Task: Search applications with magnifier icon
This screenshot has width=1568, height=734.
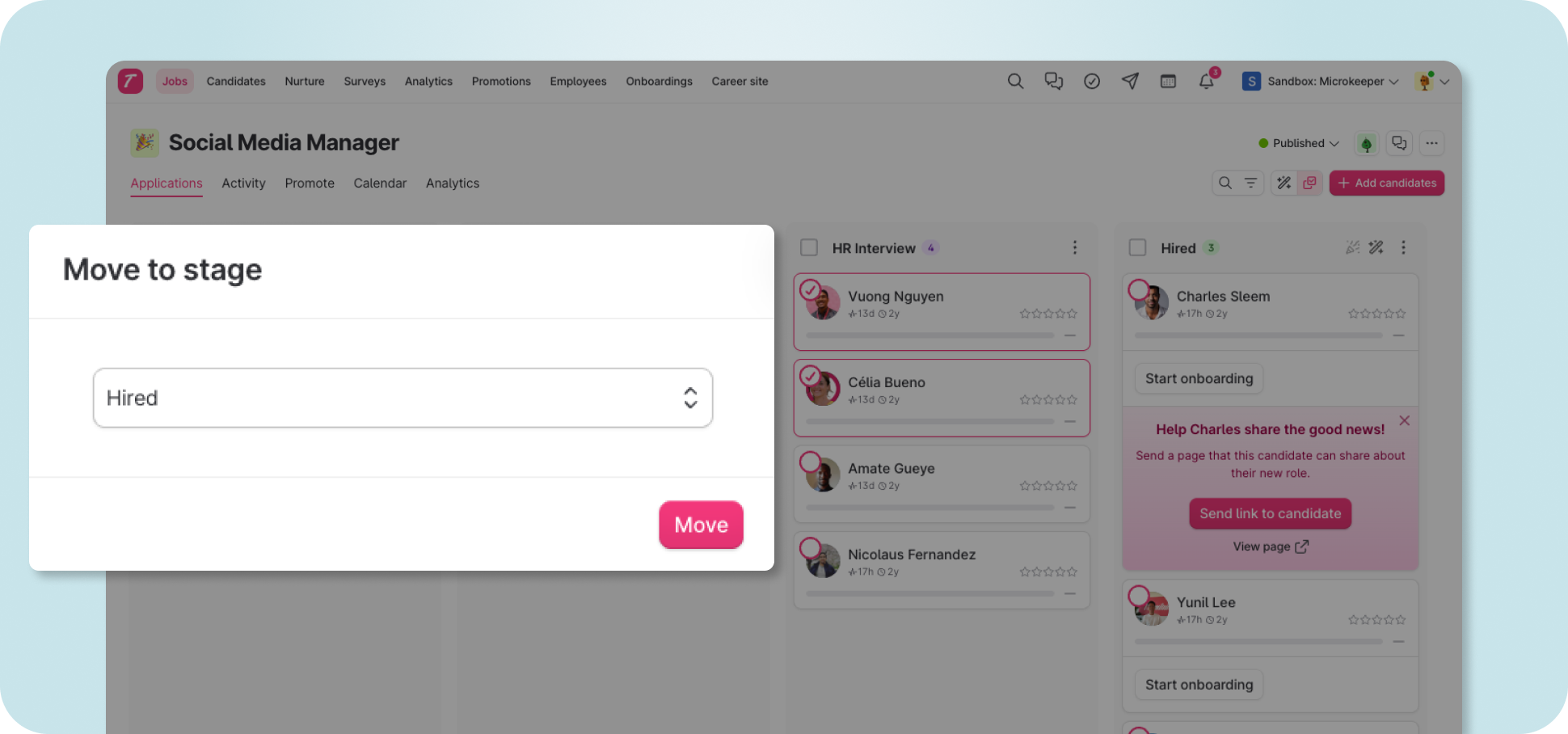Action: point(1225,183)
